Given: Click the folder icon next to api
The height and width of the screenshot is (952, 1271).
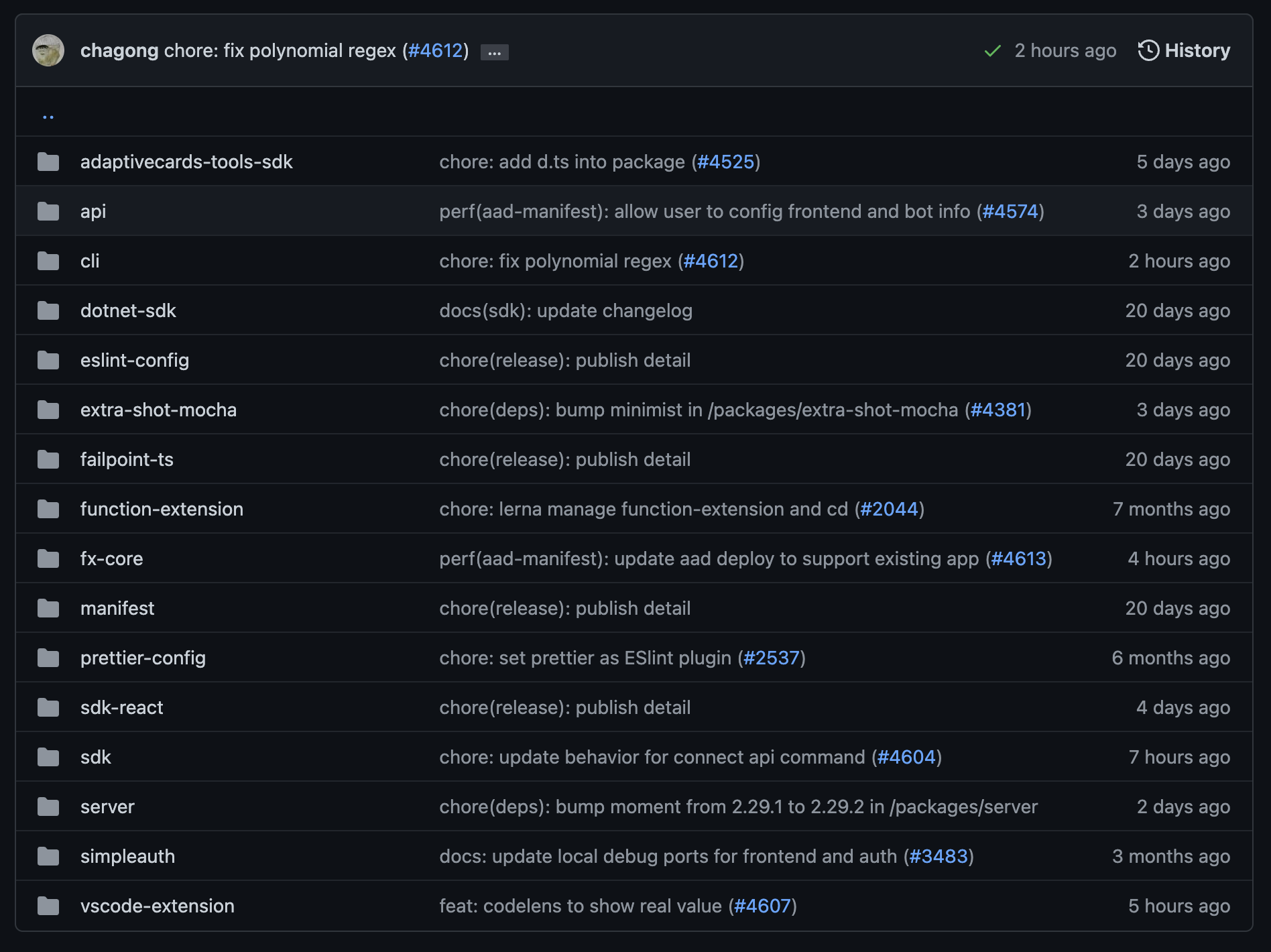Looking at the screenshot, I should (x=48, y=211).
